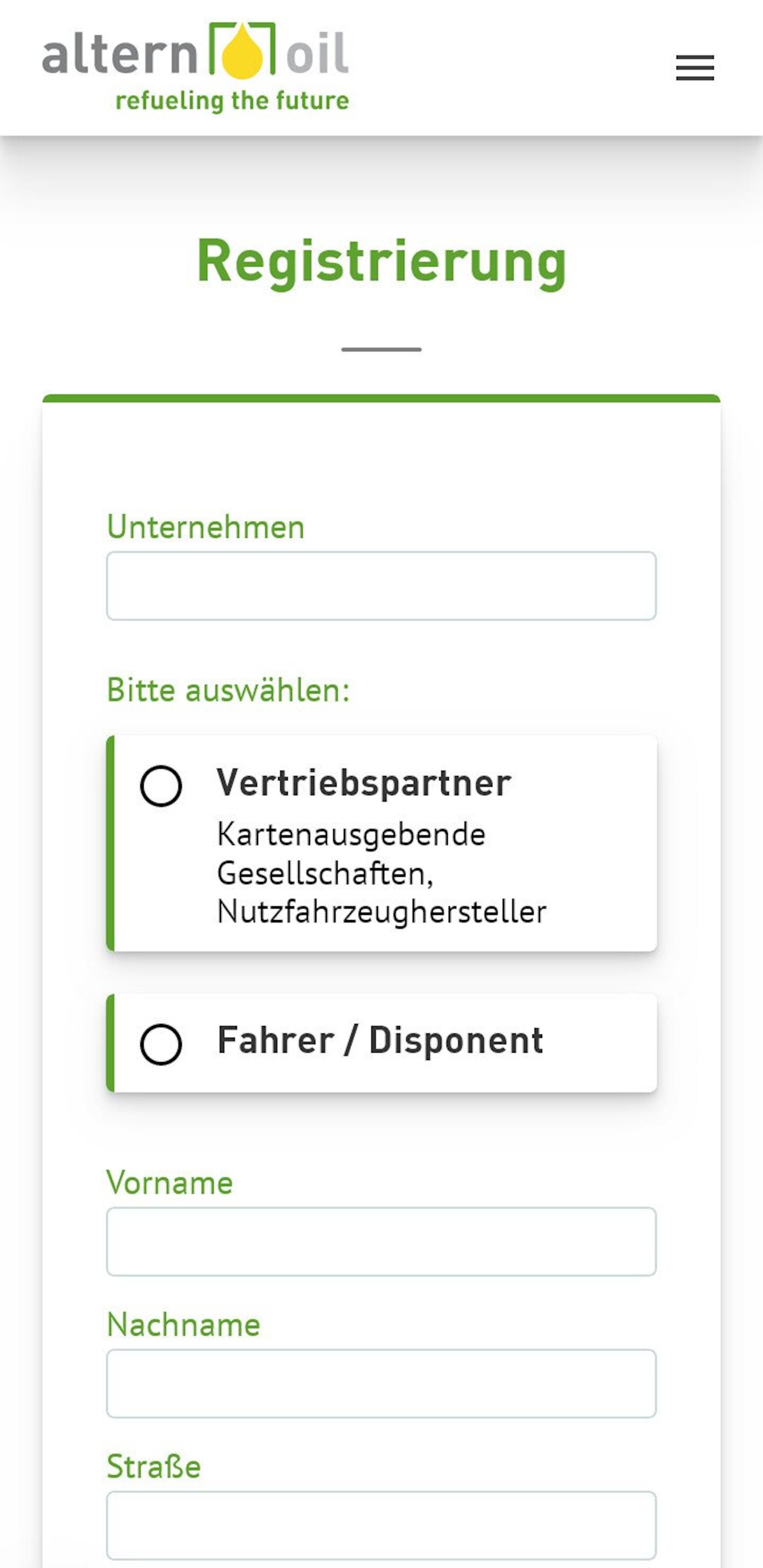Select the Fahrer / Disponent radio button

(163, 1043)
